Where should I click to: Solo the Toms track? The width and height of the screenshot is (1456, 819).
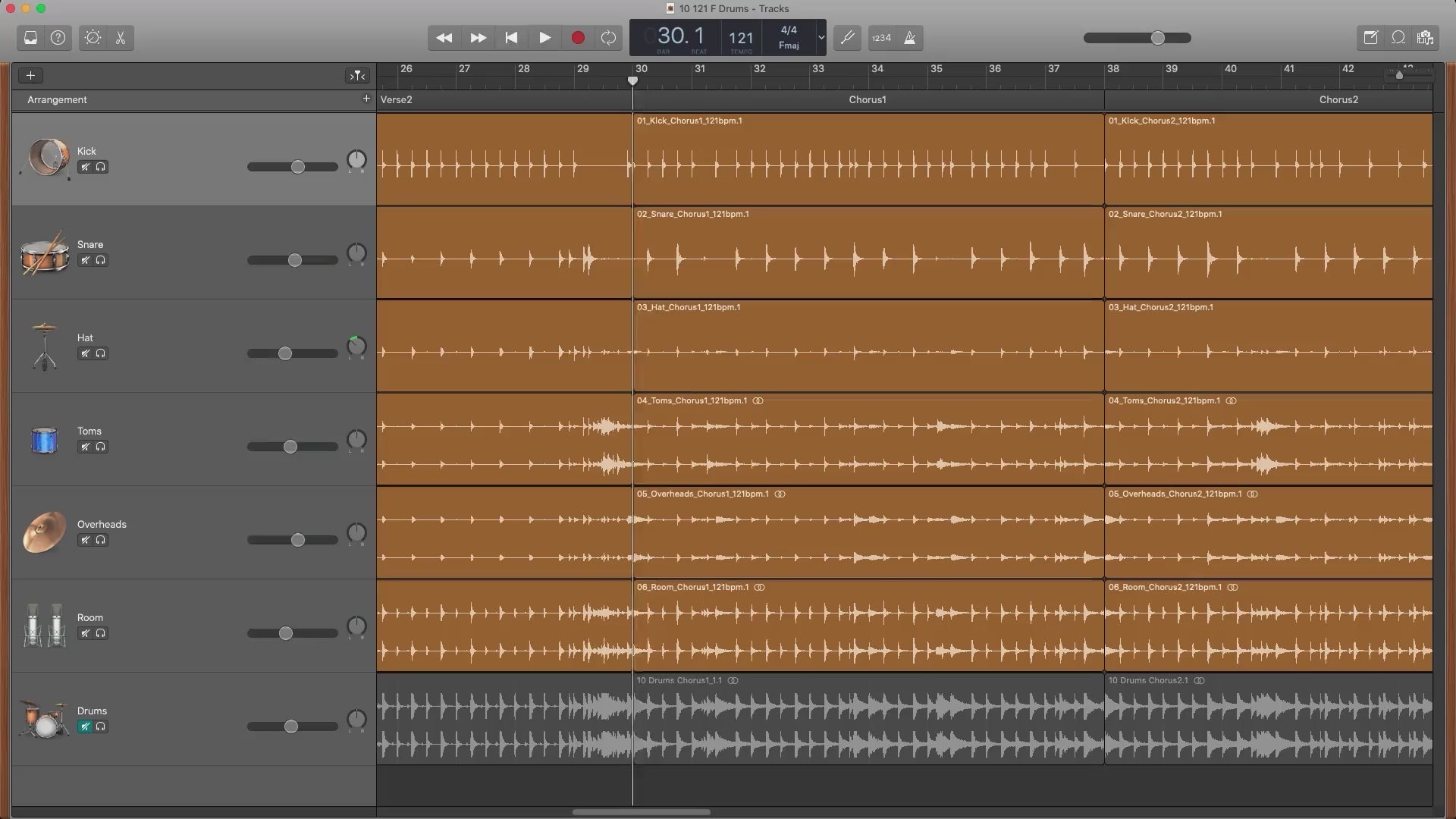pos(100,447)
